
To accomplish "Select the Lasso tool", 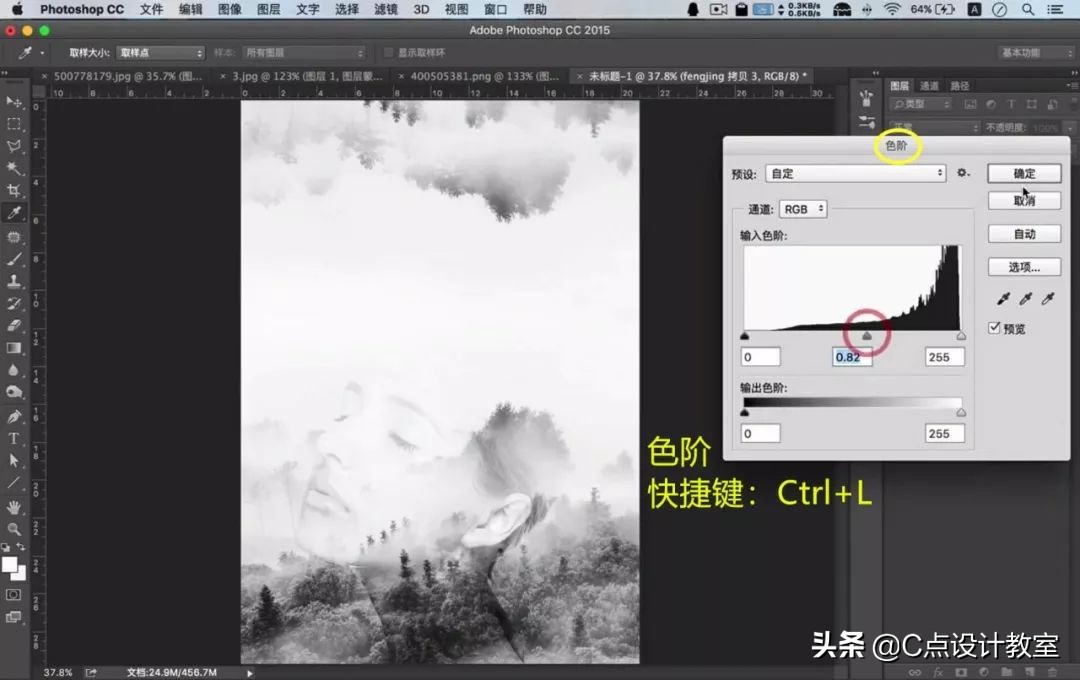I will pyautogui.click(x=14, y=144).
